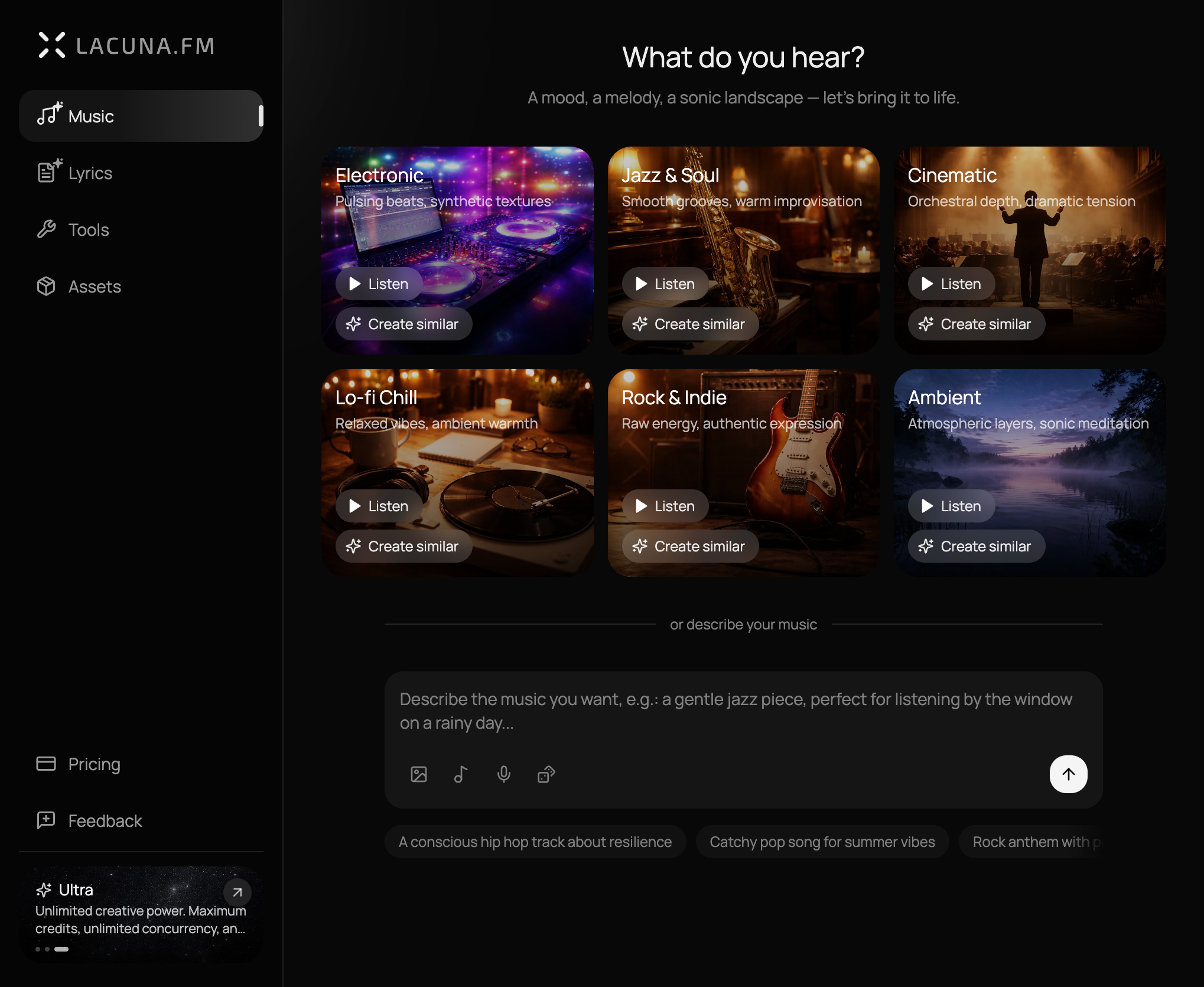Use the 'Rock anthem with' suggestion chip
Viewport: 1204px width, 987px height.
pos(1031,842)
